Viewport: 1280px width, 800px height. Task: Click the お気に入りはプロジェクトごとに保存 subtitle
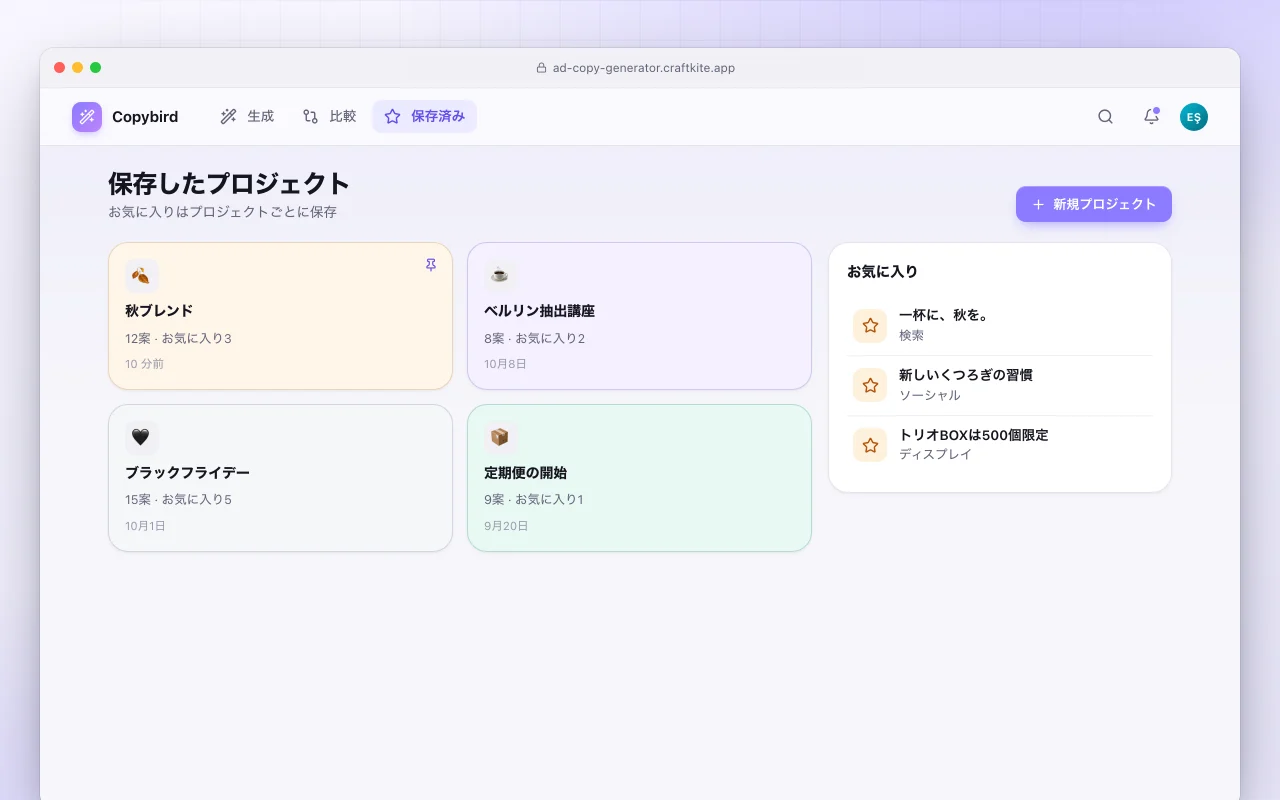point(222,212)
